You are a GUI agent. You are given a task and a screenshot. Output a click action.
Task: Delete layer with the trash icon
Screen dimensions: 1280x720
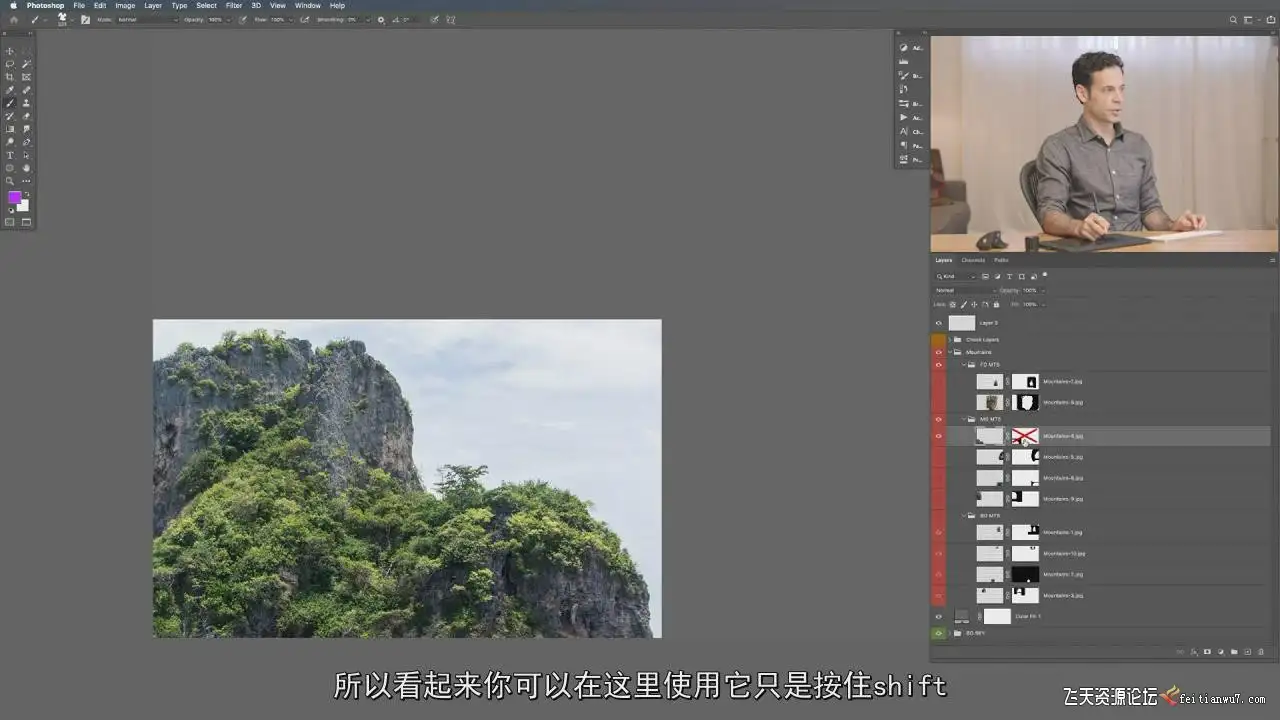1261,652
